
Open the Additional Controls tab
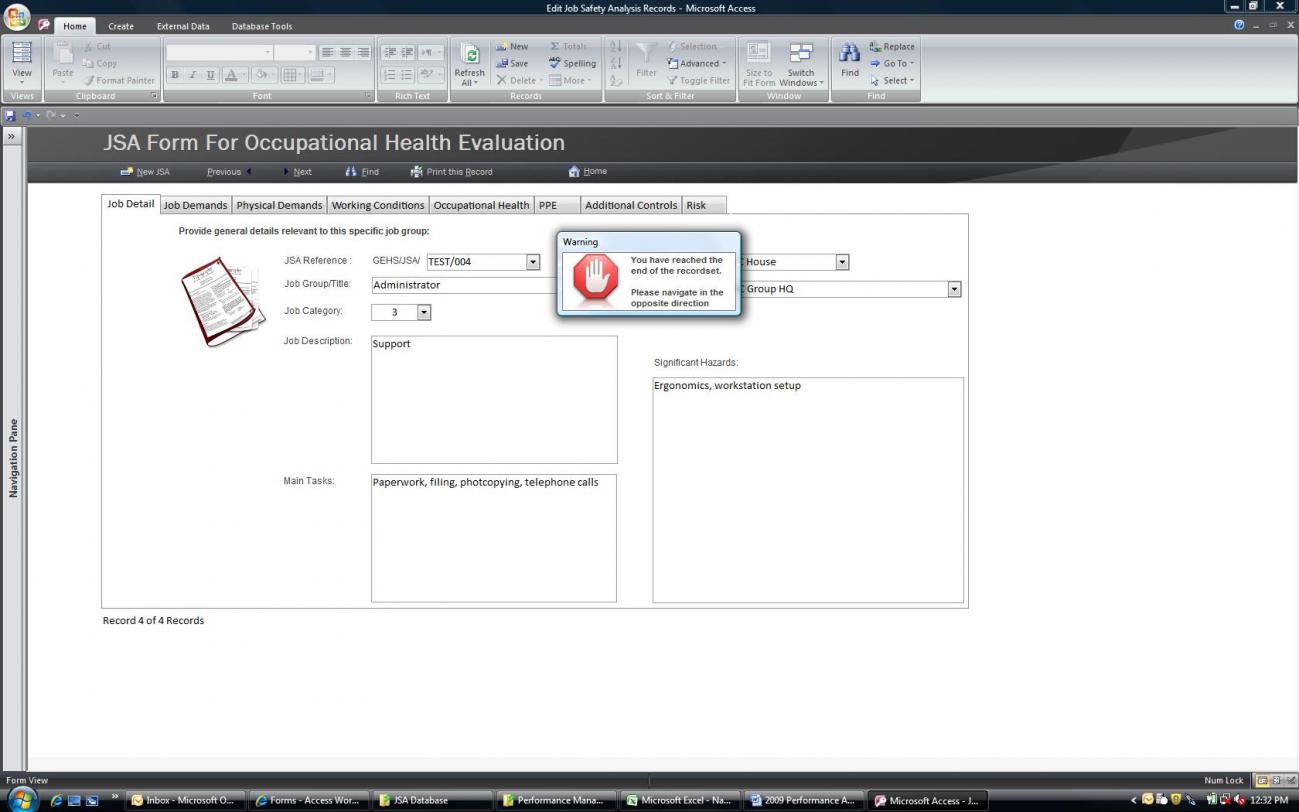click(x=631, y=205)
